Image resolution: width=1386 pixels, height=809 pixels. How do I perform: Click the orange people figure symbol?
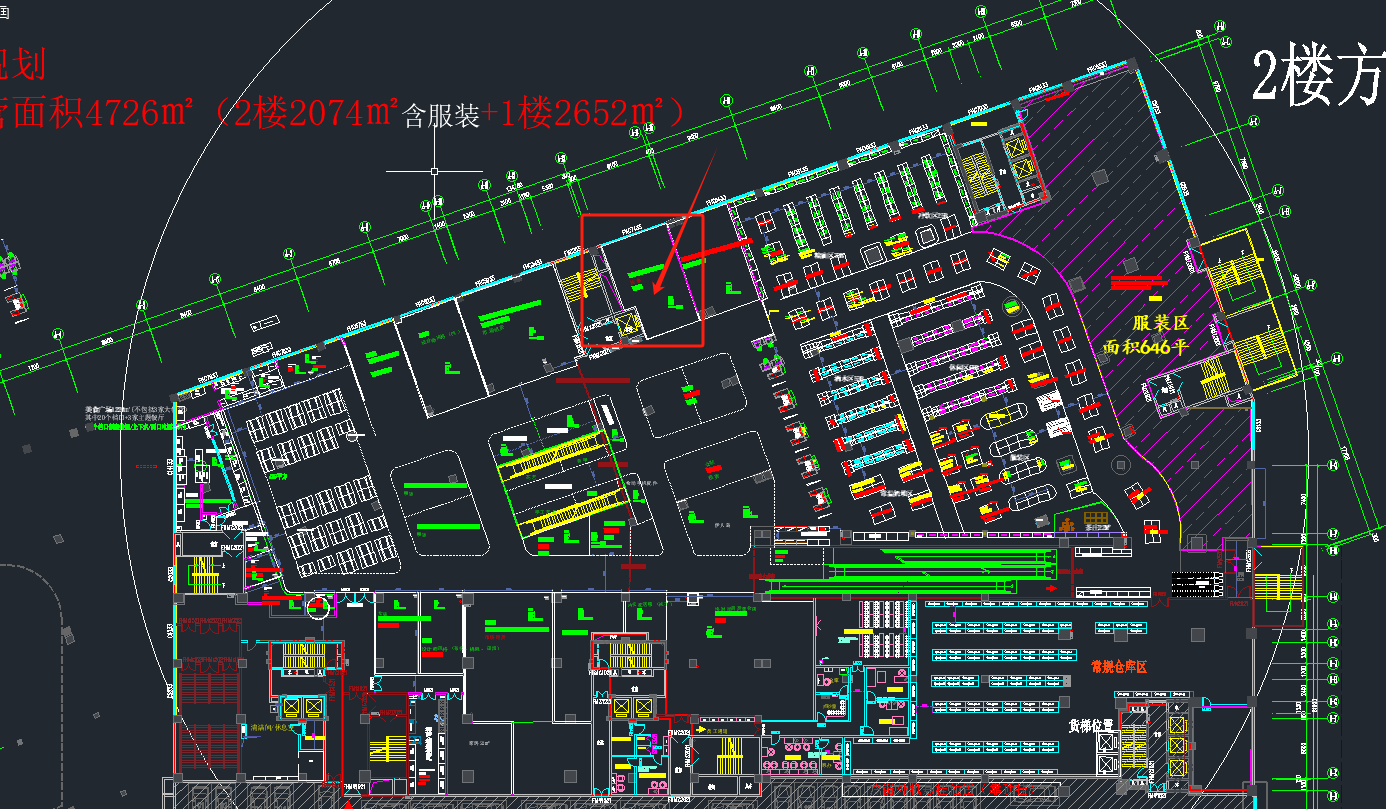click(1067, 524)
